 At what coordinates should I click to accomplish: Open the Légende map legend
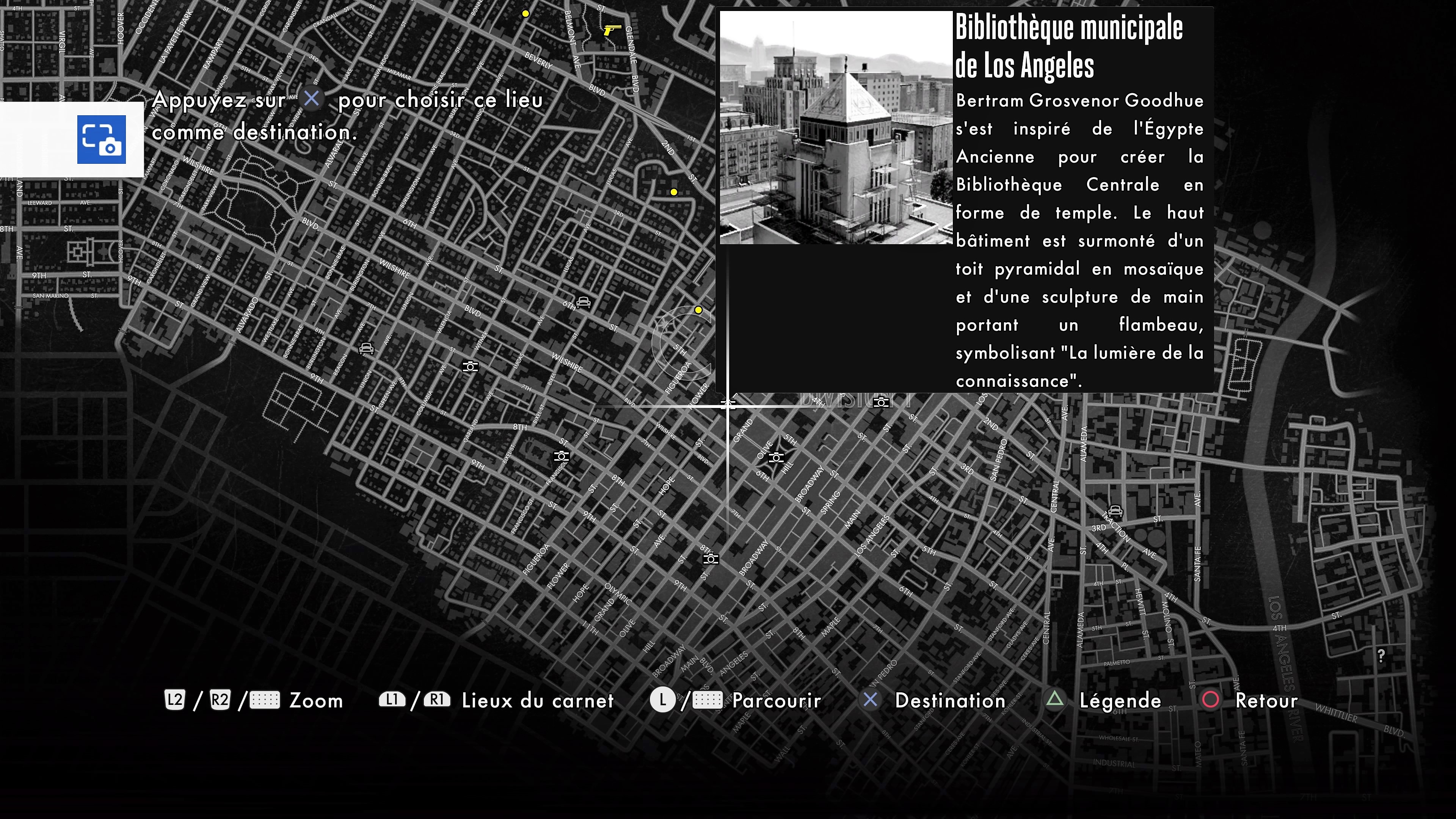pyautogui.click(x=1120, y=701)
